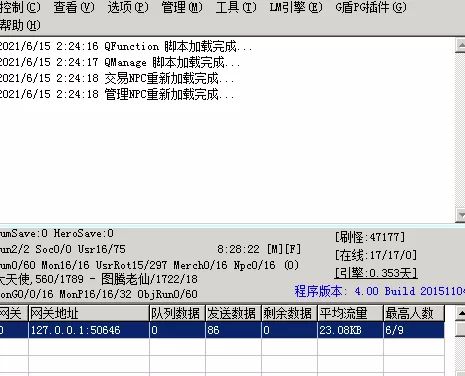This screenshot has height=376, width=465.
Task: Click the log pane scroll down arrow
Action: tap(460, 215)
